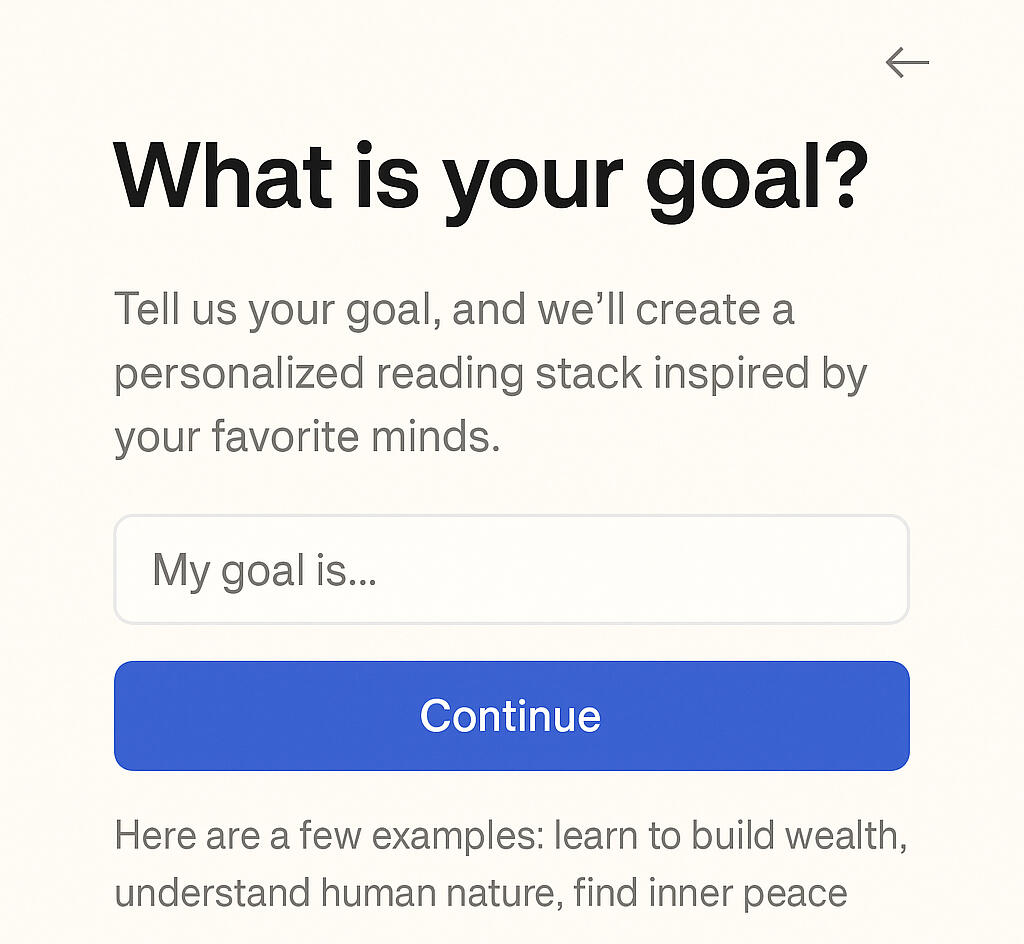This screenshot has height=944, width=1024.
Task: Click the "My goal is..." placeholder text
Action: (264, 571)
